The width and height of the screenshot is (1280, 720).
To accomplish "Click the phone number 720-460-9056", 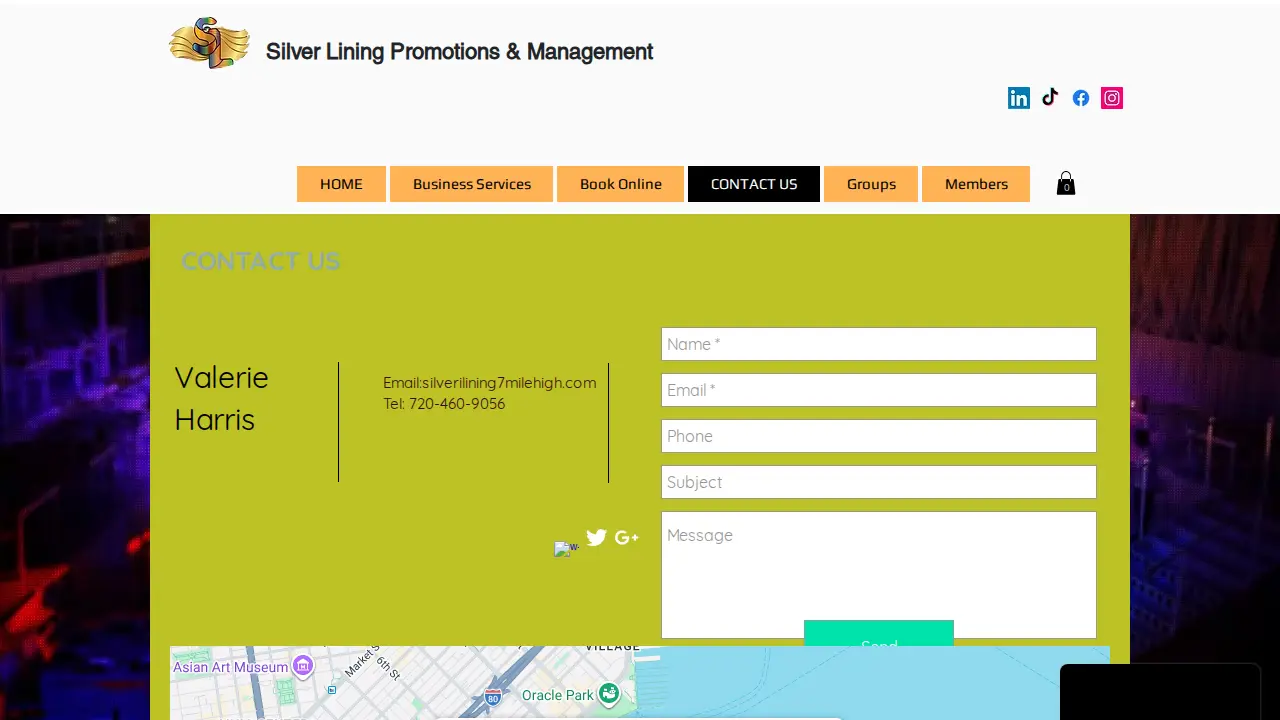I will (x=457, y=404).
